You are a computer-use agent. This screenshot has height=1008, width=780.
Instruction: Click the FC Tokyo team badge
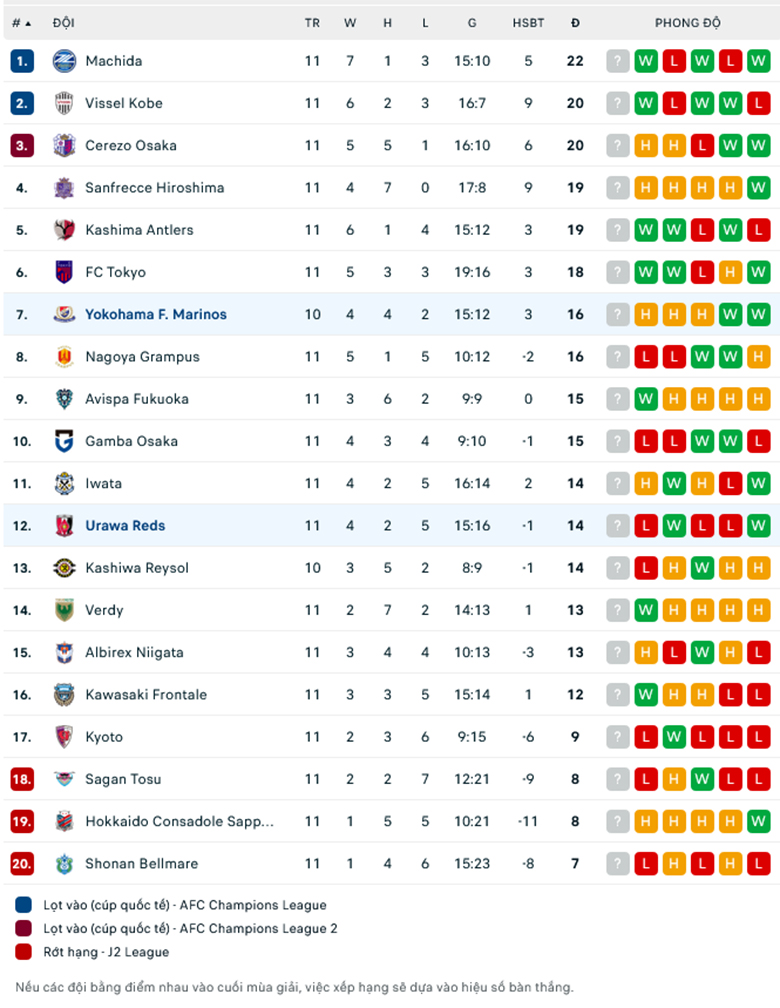point(64,272)
